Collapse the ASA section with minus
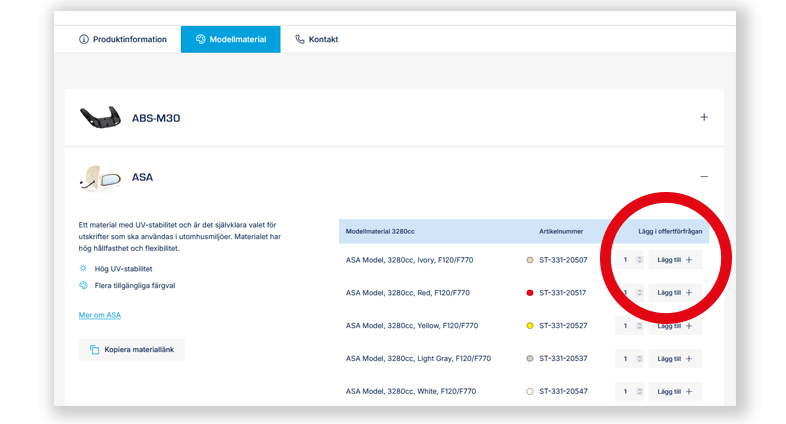 point(704,177)
